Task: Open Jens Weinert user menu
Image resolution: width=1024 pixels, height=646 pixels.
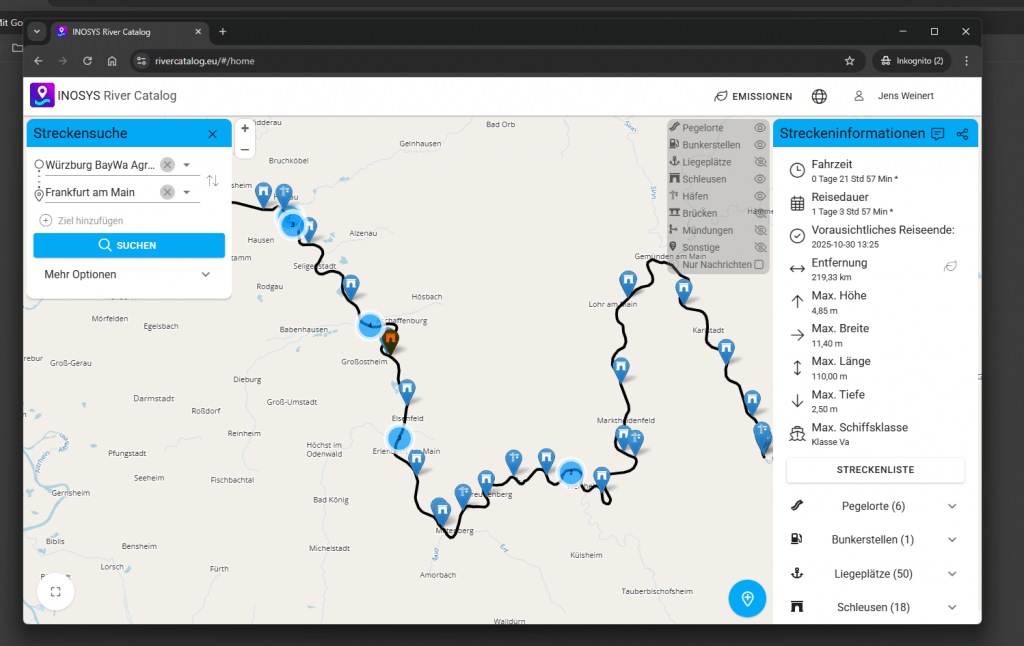Action: coord(898,96)
